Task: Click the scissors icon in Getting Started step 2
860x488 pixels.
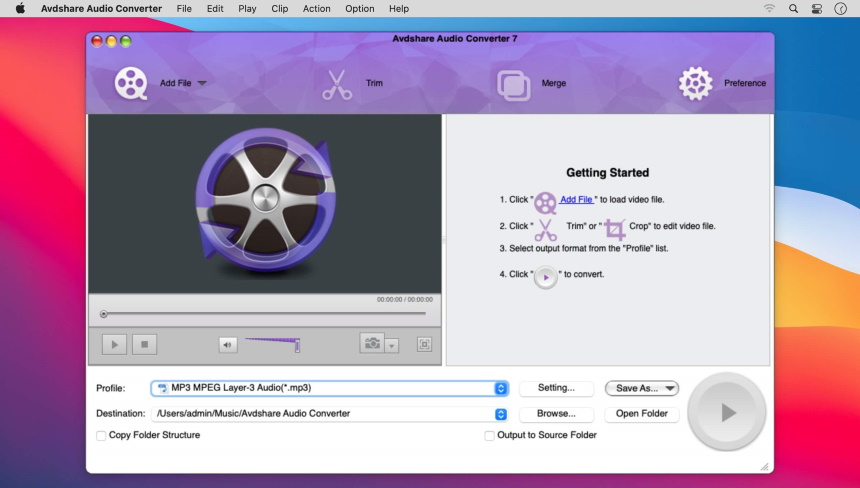Action: click(545, 230)
